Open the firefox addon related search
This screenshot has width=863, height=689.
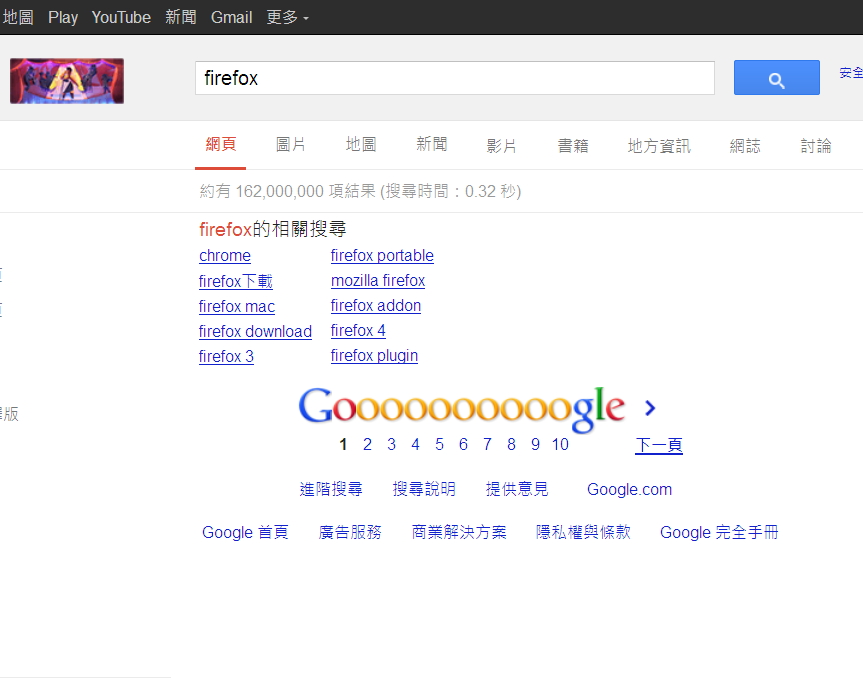(x=376, y=305)
